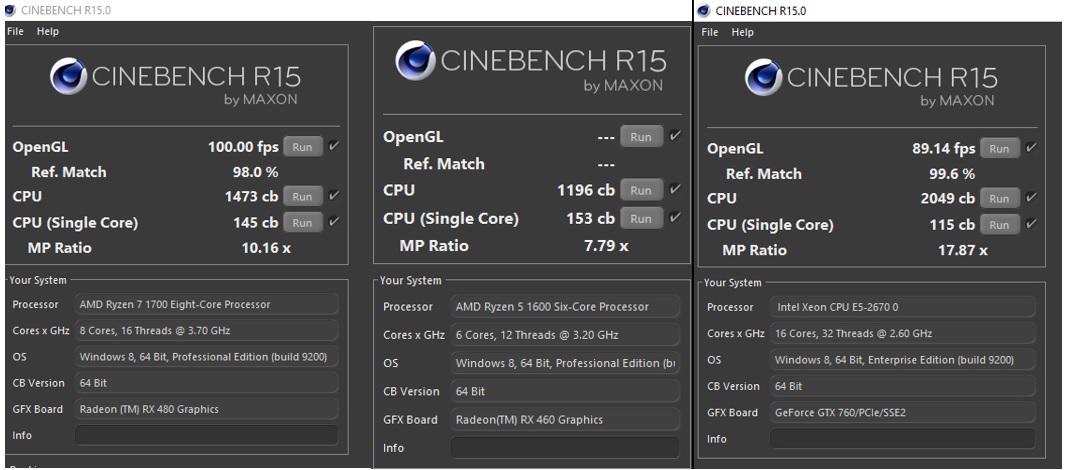Click the 153 cb single core score
The width and height of the screenshot is (1072, 470).
[591, 218]
